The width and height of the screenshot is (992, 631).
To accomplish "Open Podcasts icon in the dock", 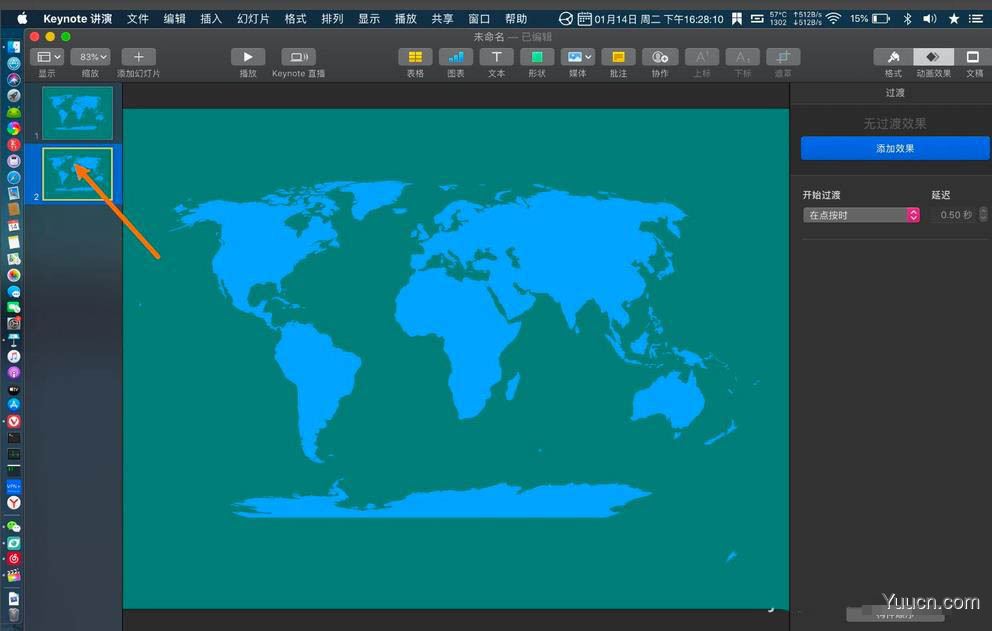I will point(14,372).
